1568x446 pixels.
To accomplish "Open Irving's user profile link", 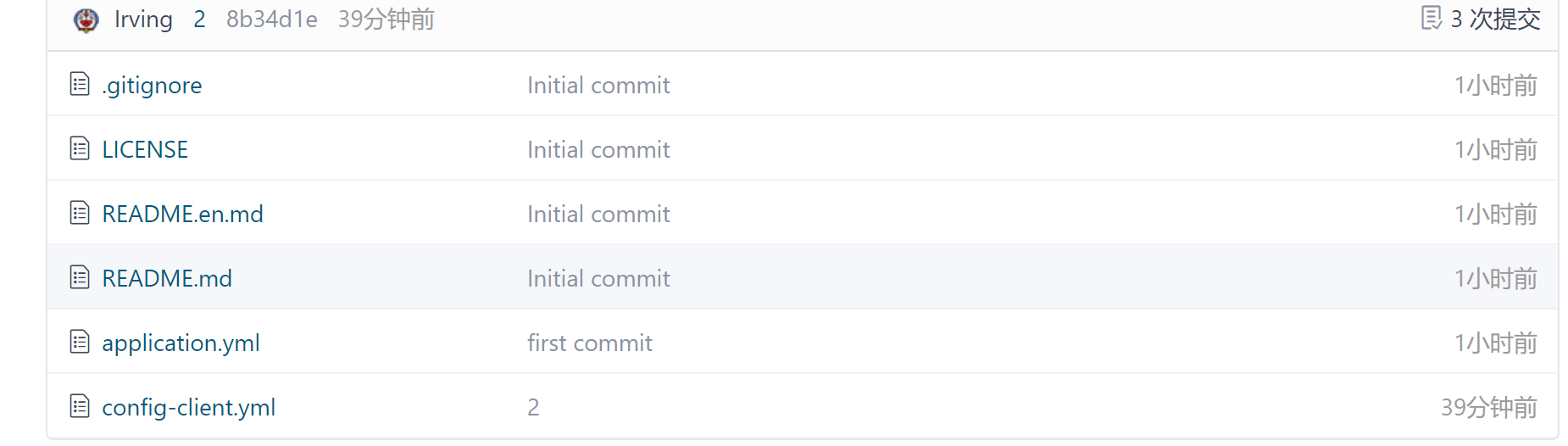I will (x=143, y=20).
